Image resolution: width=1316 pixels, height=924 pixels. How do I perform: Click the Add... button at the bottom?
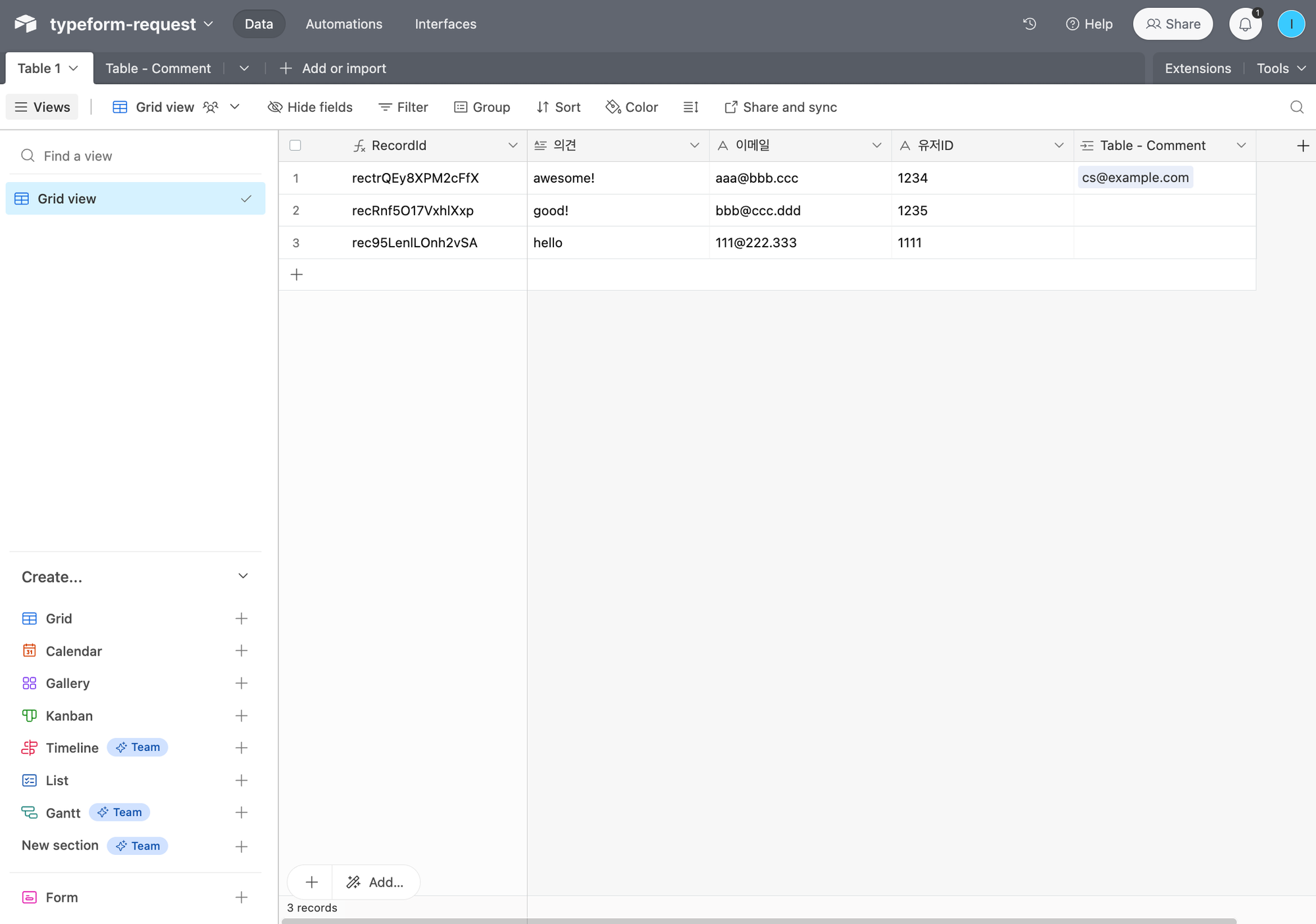(x=376, y=883)
